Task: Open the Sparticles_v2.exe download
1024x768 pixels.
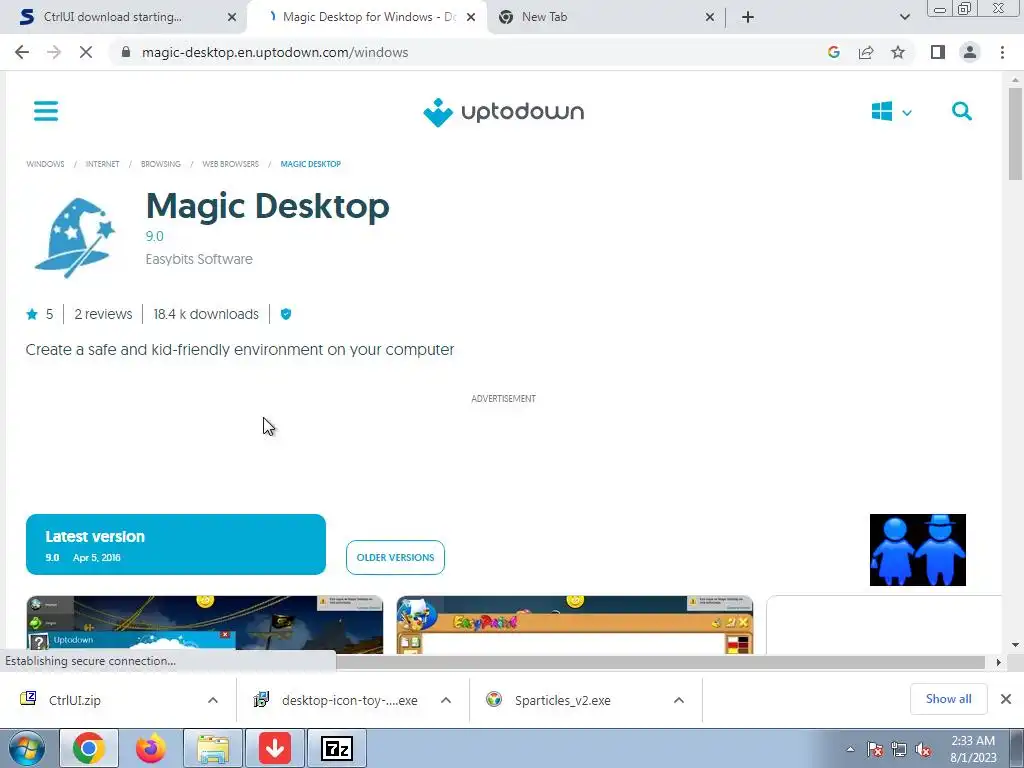Action: [562, 700]
